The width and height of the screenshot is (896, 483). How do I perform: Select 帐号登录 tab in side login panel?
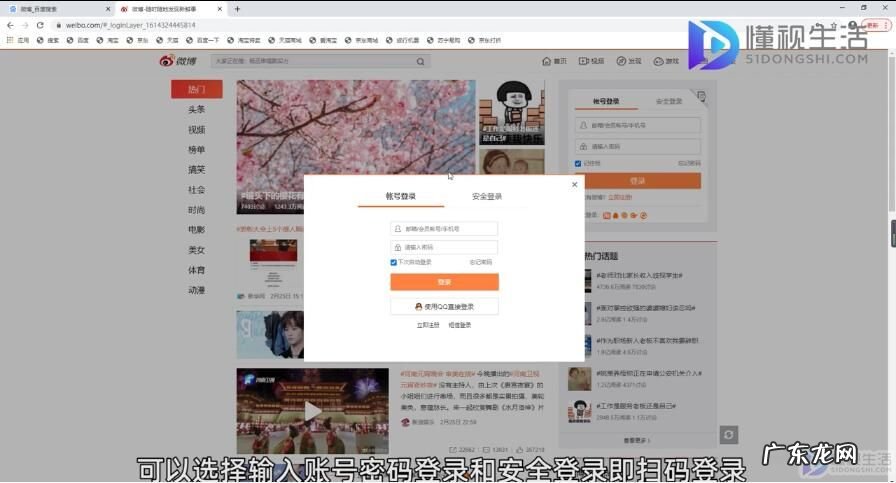click(606, 101)
